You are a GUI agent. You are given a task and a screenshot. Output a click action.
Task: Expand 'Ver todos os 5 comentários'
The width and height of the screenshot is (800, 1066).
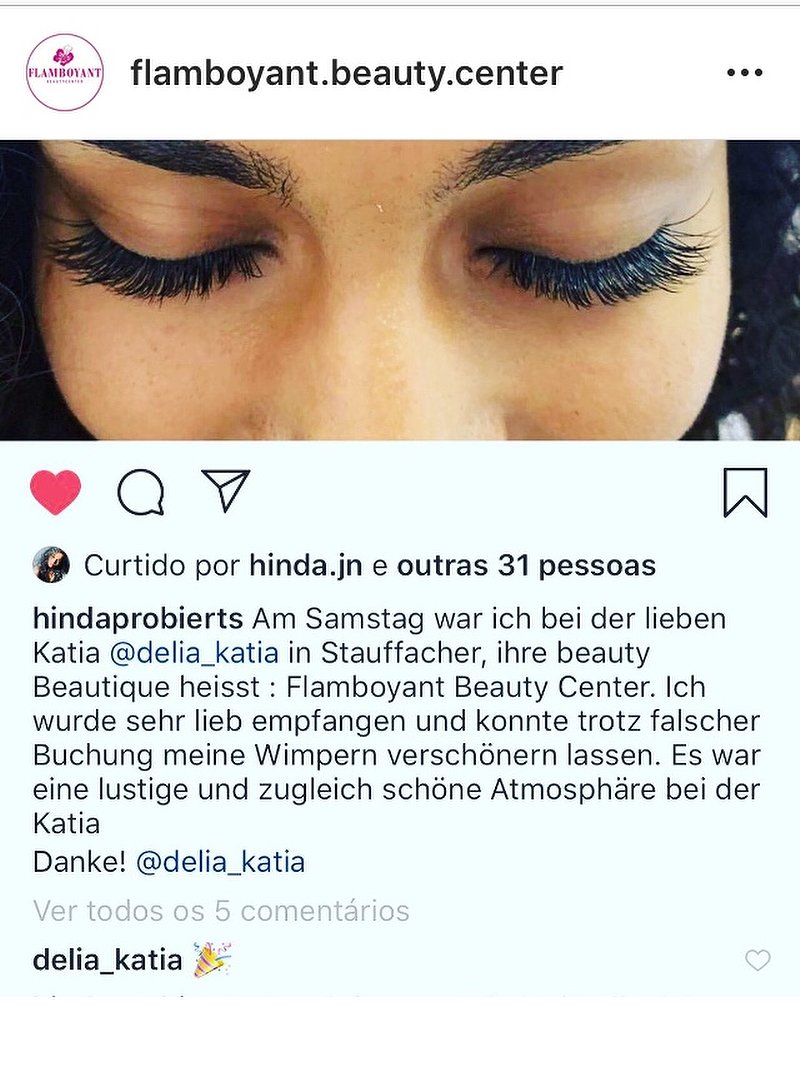(221, 911)
